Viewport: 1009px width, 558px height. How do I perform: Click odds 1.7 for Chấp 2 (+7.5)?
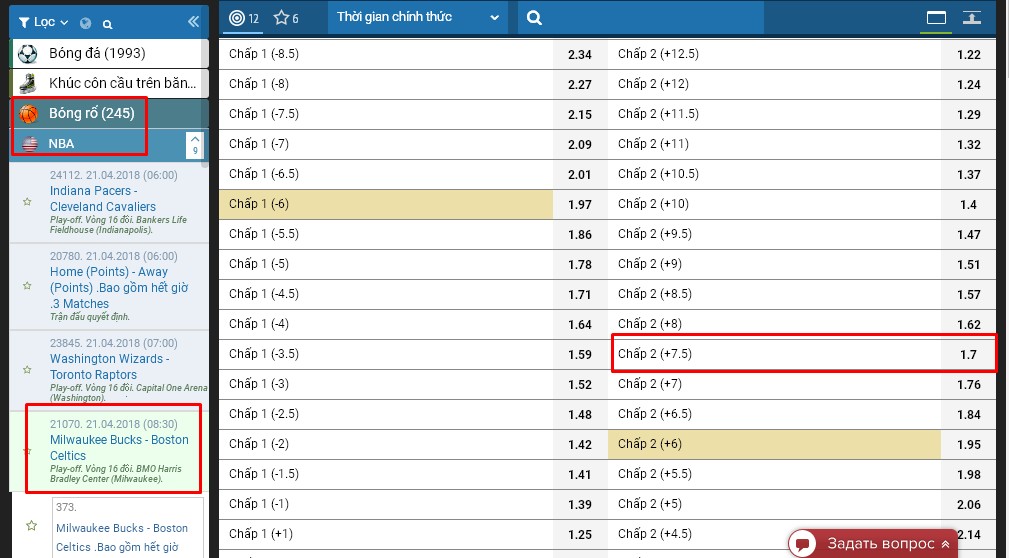click(x=968, y=355)
